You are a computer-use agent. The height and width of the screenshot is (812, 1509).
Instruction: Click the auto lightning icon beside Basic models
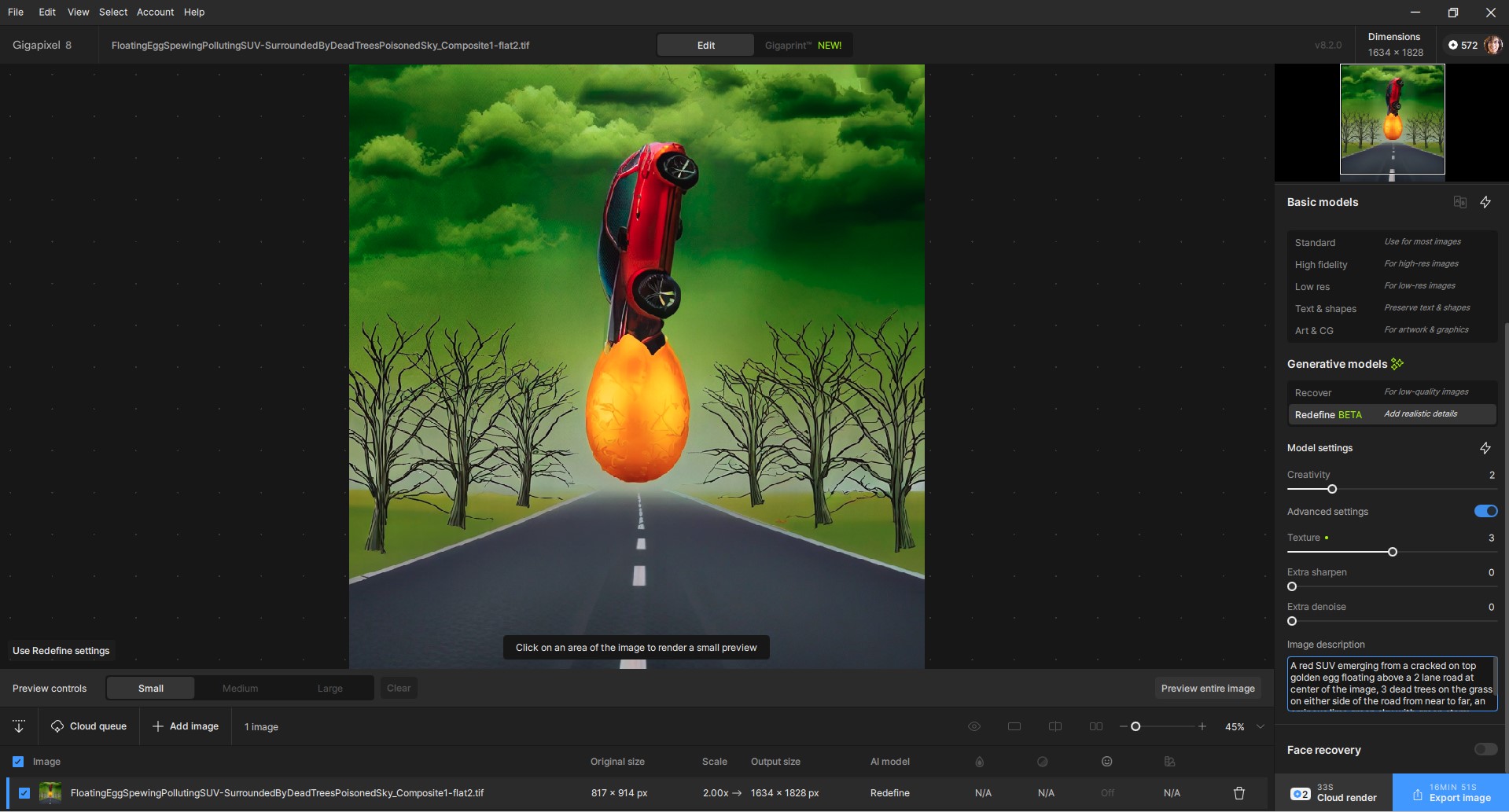click(x=1485, y=202)
